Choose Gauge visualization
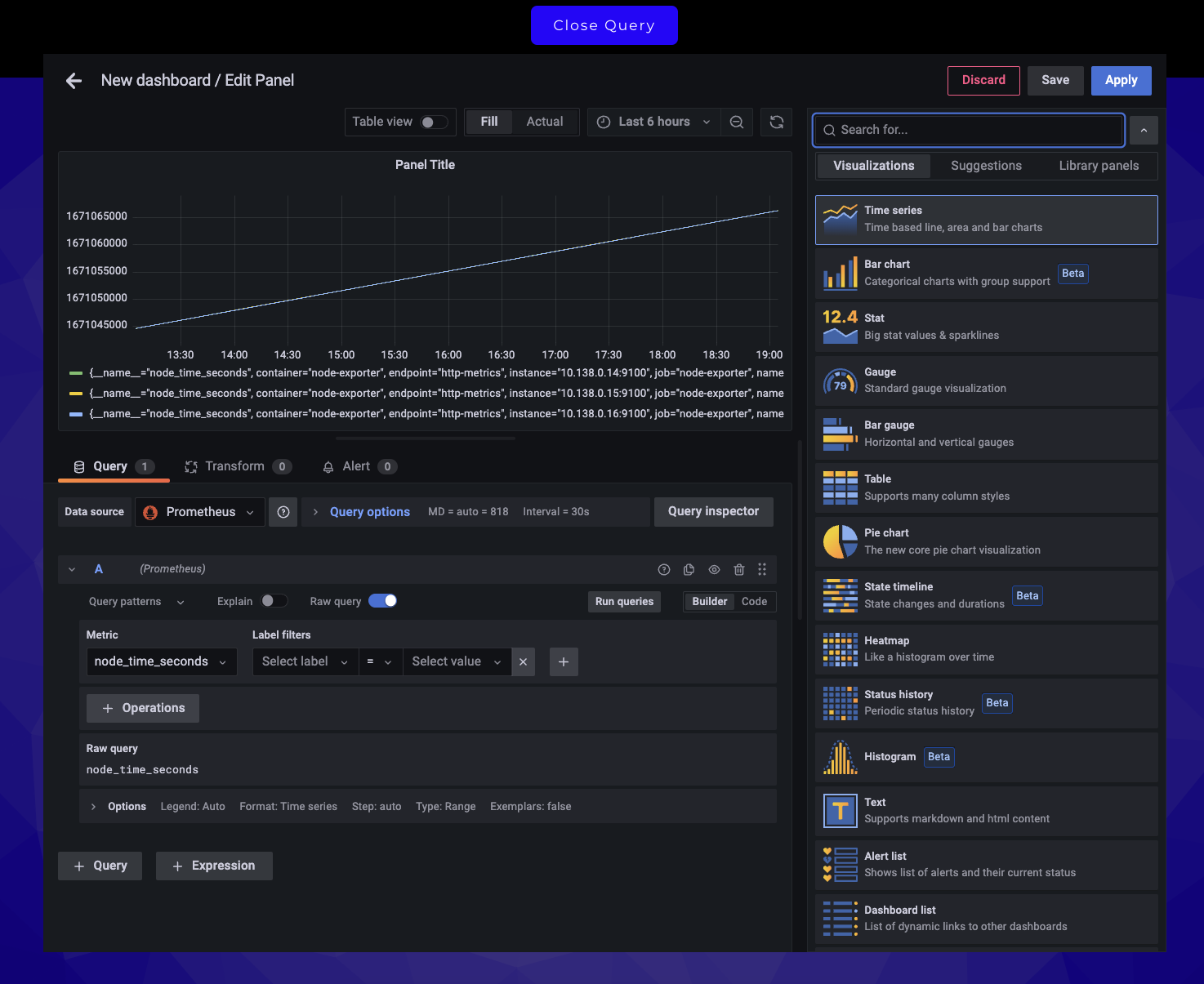1204x984 pixels. coord(987,381)
